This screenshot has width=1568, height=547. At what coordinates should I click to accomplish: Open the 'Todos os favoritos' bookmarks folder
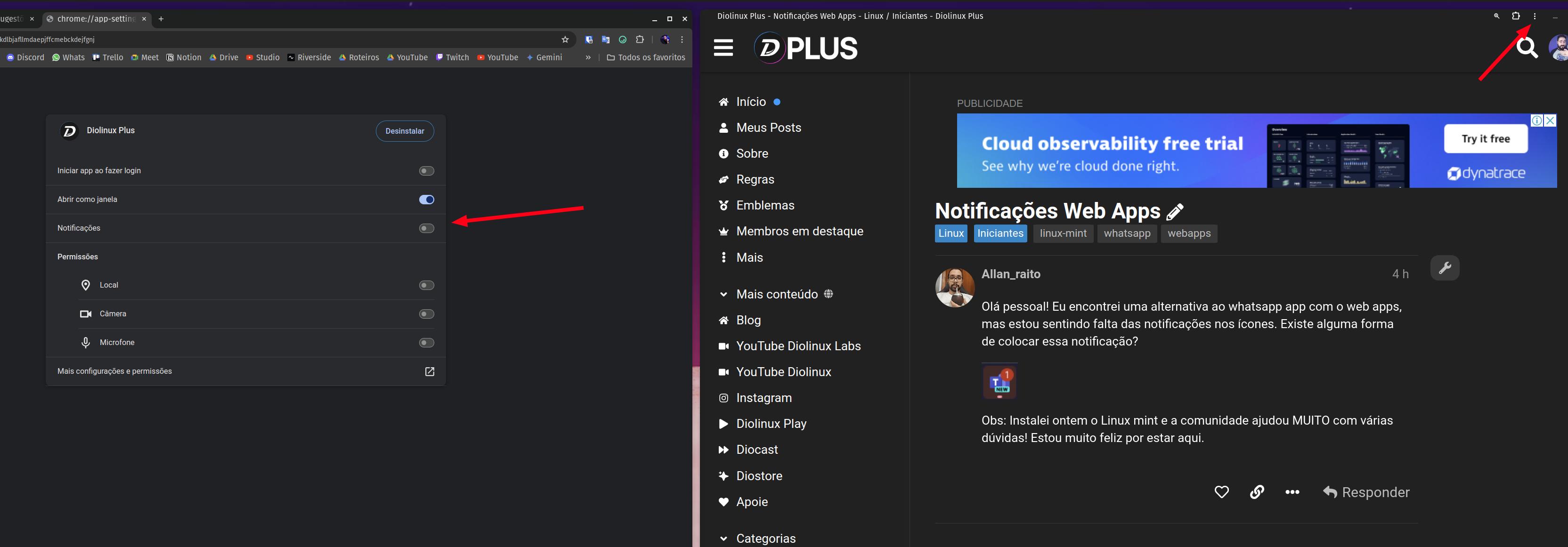click(x=646, y=57)
